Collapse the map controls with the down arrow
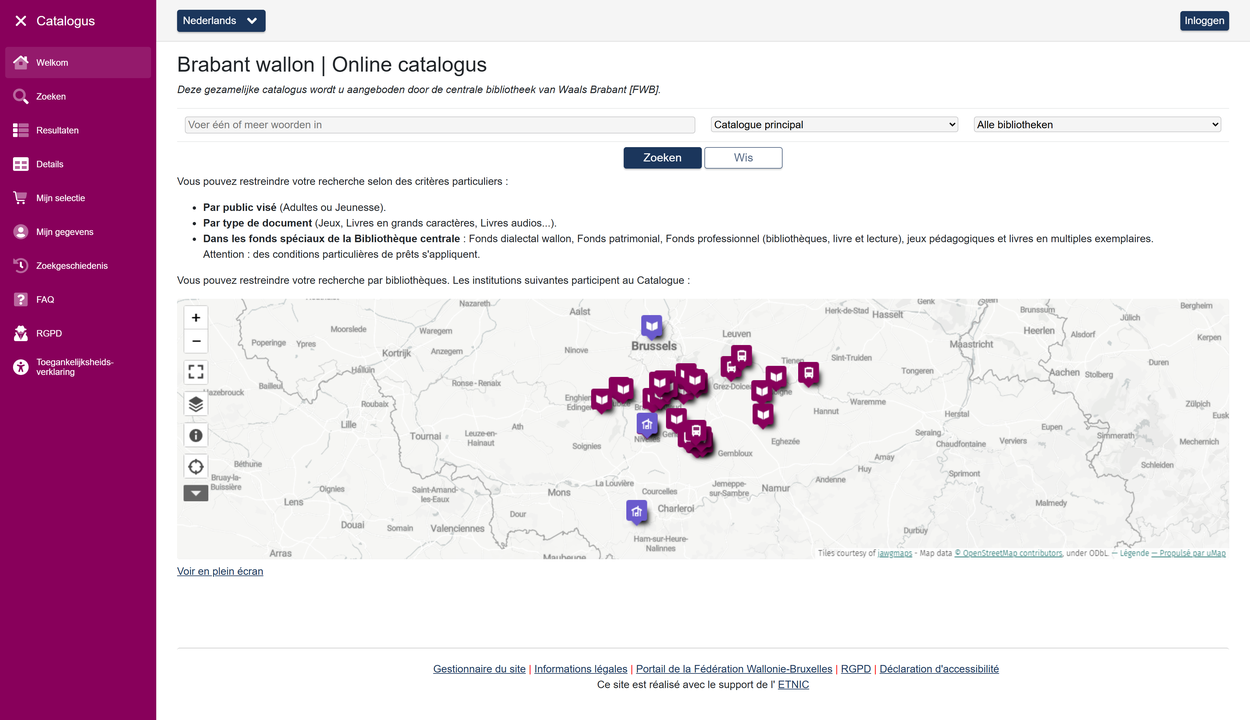Viewport: 1250px width, 720px height. [196, 493]
